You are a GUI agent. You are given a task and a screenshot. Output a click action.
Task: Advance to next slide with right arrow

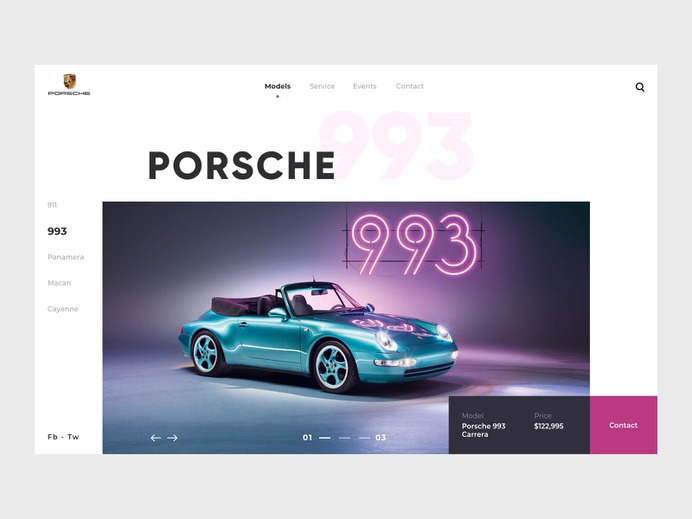pyautogui.click(x=173, y=438)
